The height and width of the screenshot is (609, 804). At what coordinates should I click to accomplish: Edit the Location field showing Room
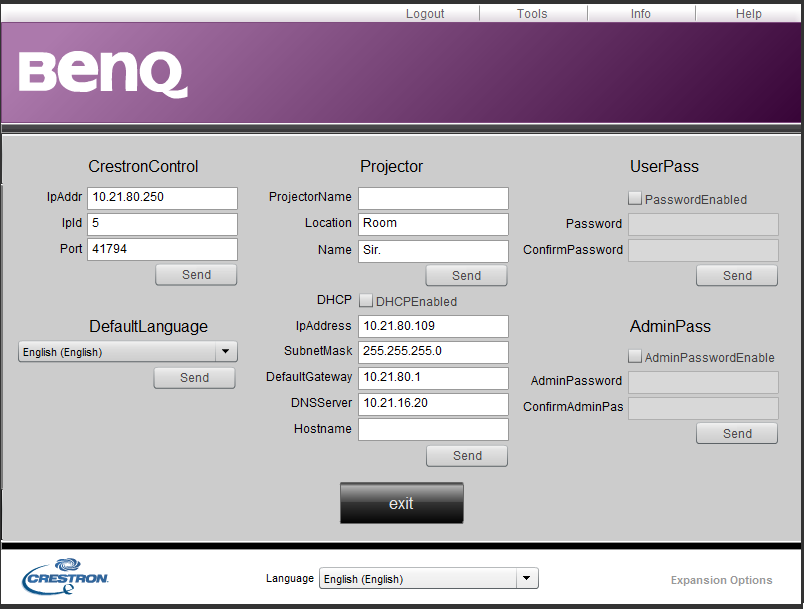[x=433, y=225]
